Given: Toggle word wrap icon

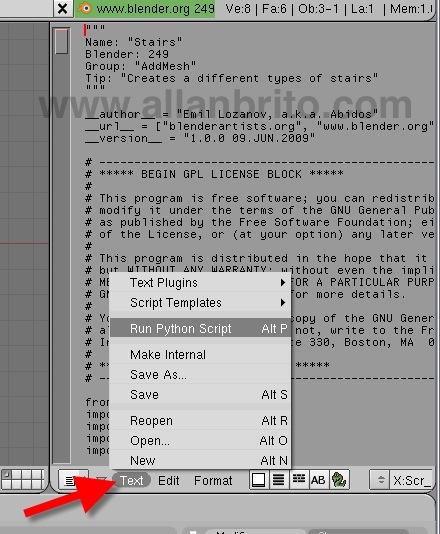Looking at the screenshot, I should coord(299,480).
